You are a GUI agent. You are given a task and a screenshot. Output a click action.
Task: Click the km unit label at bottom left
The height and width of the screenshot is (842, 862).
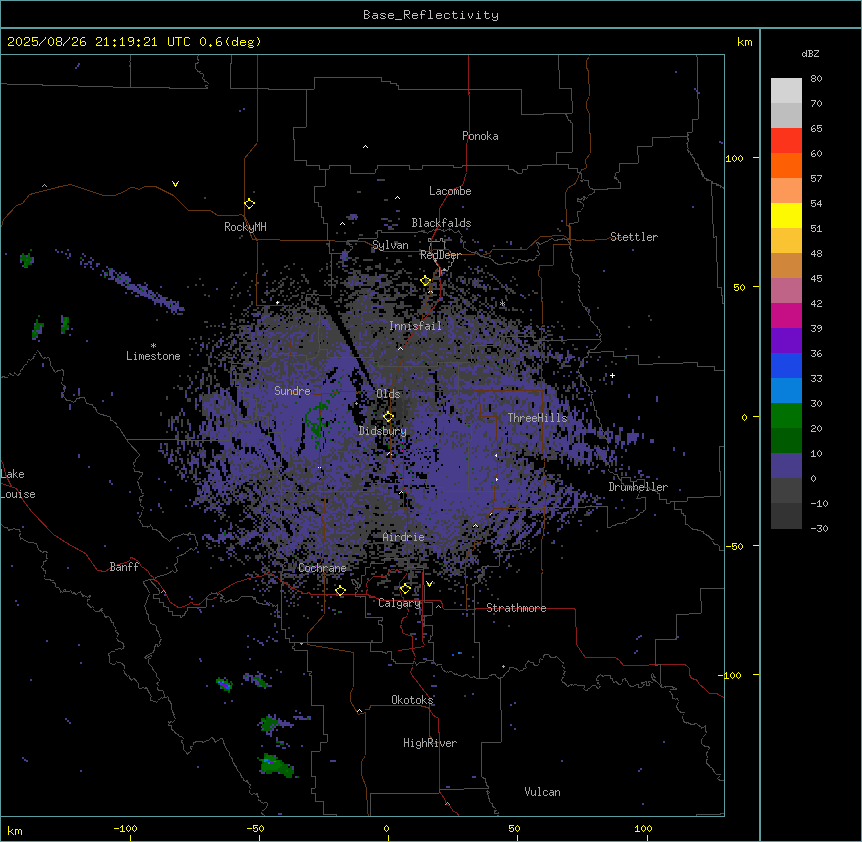15,830
